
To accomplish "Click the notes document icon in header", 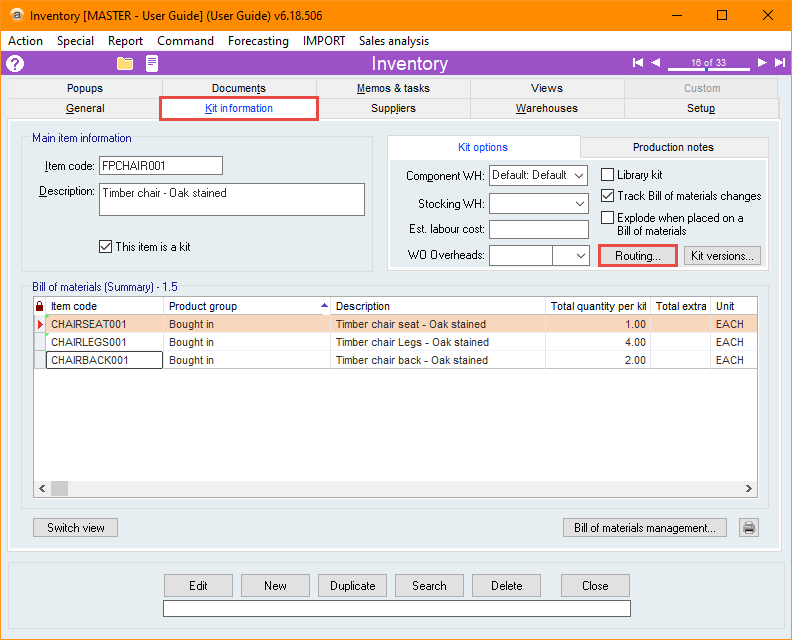I will tap(152, 64).
